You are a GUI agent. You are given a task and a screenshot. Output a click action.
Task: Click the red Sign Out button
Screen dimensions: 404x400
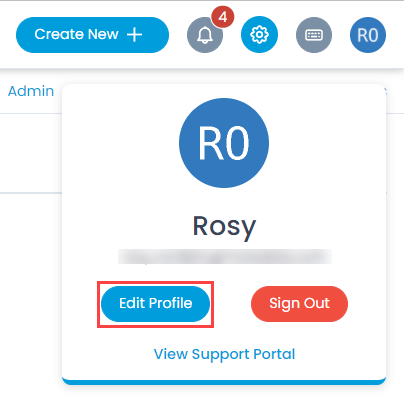pos(299,304)
